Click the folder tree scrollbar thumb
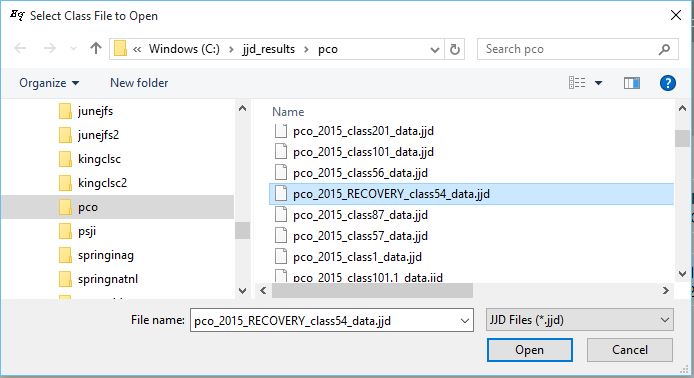Image resolution: width=694 pixels, height=378 pixels. [x=242, y=230]
